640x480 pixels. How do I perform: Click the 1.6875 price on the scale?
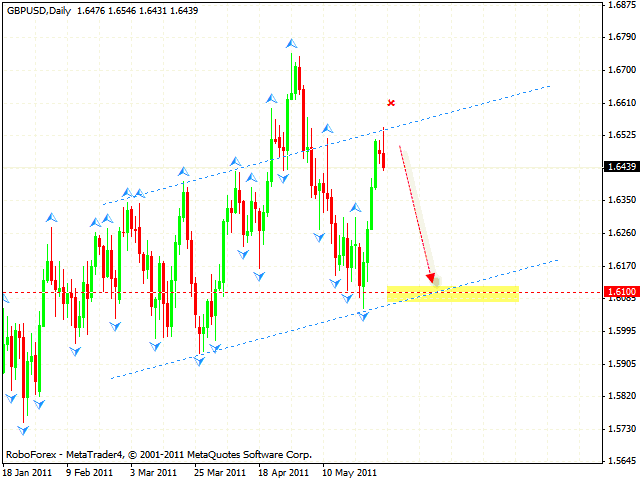620,5
